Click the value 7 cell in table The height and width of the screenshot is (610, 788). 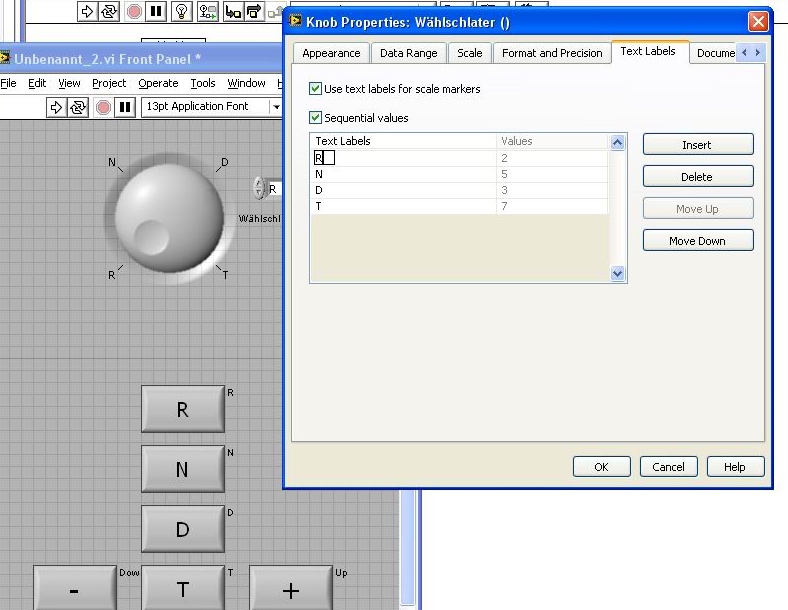click(552, 206)
